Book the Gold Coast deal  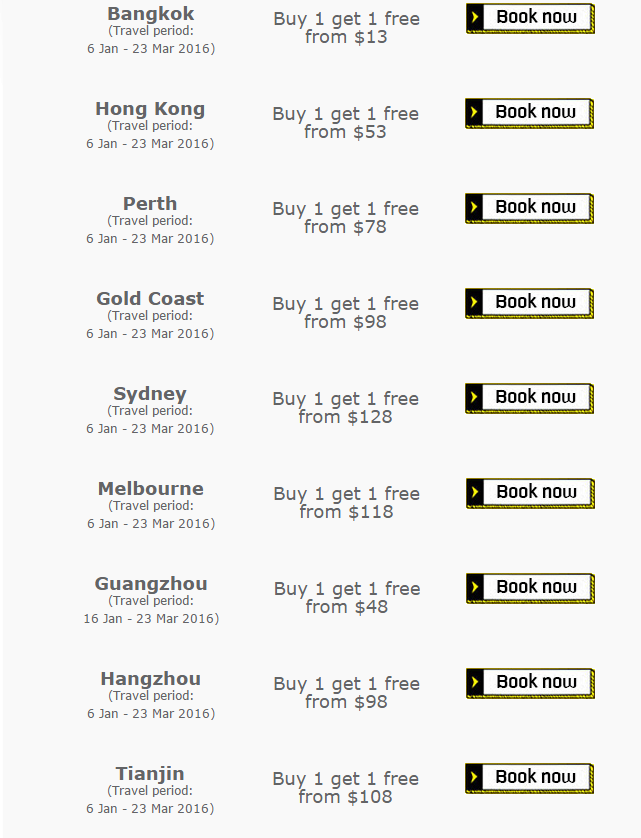pos(529,303)
